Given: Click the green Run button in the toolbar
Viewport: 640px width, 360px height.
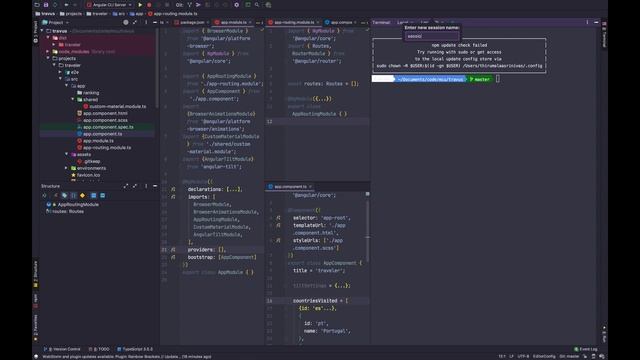Looking at the screenshot, I should tap(140, 5).
